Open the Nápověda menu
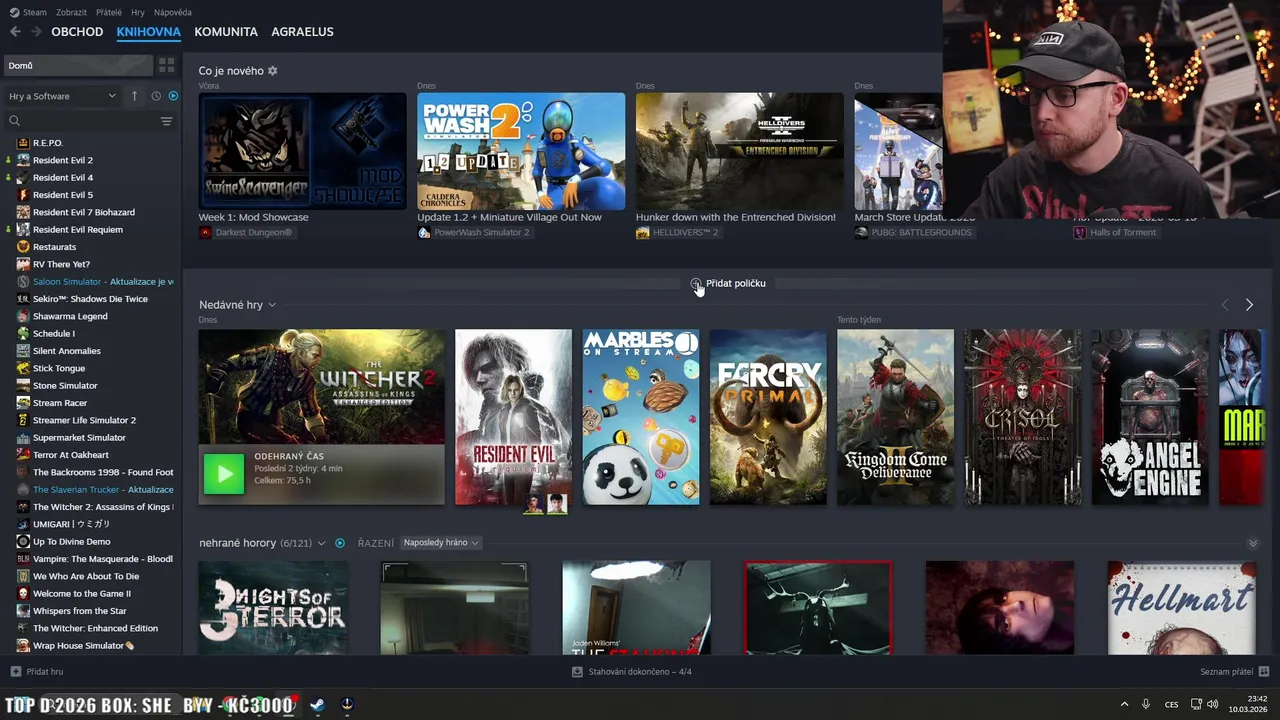Viewport: 1280px width, 720px height. point(173,12)
